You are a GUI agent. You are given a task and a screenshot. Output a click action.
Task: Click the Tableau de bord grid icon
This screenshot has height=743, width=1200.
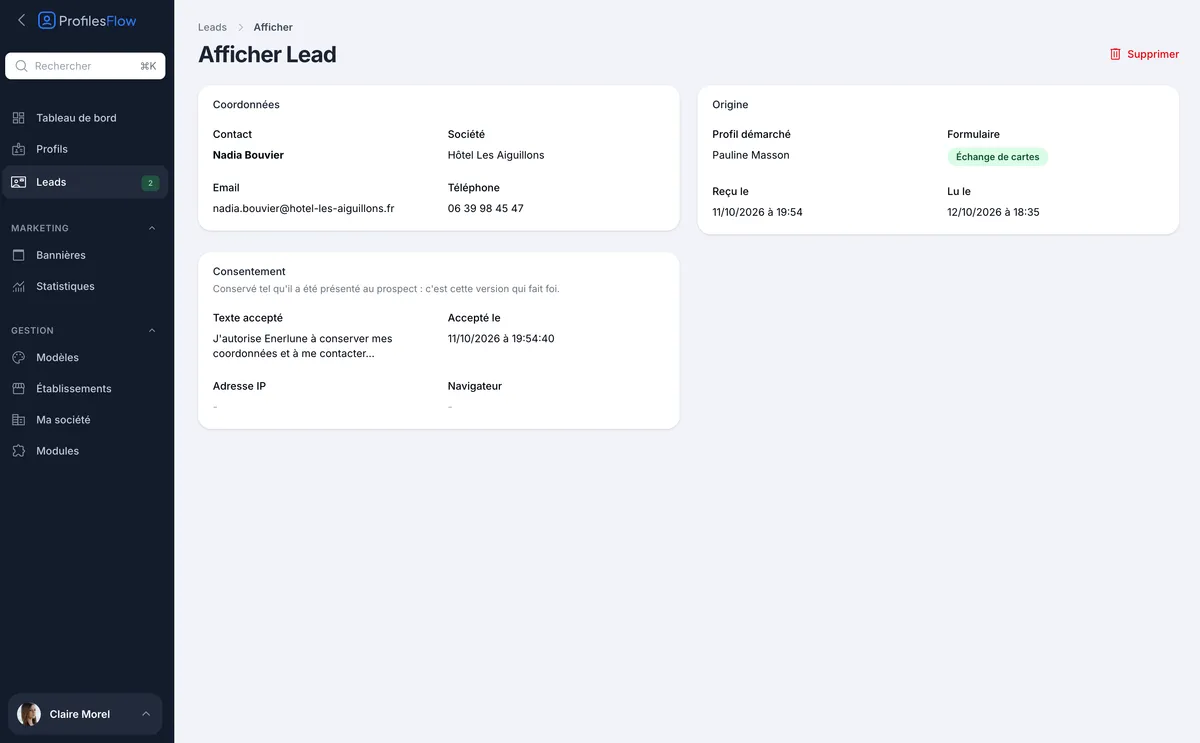[18, 118]
